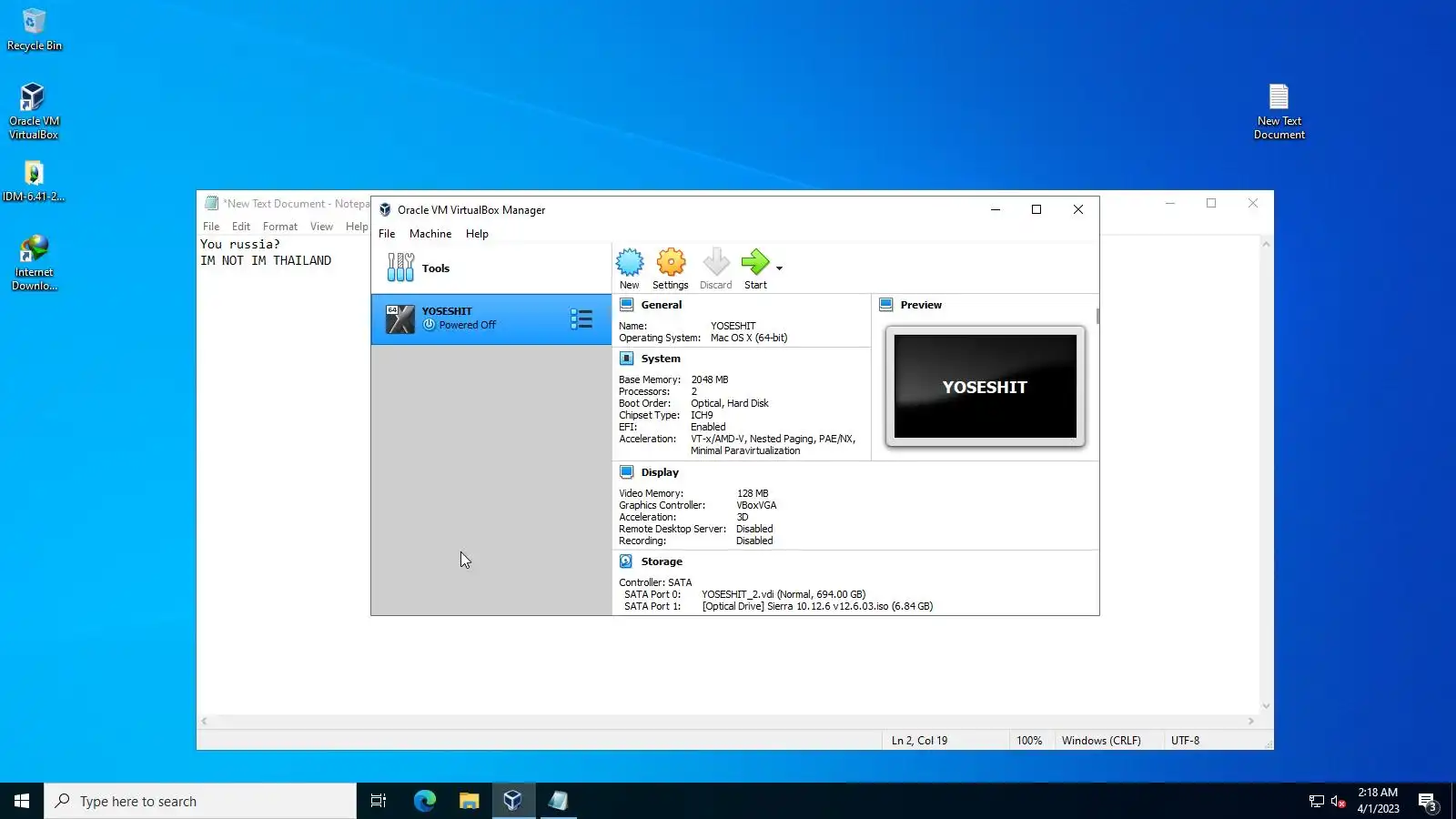1456x819 pixels.
Task: Select Internet Download Manager desktop icon
Action: click(x=34, y=262)
